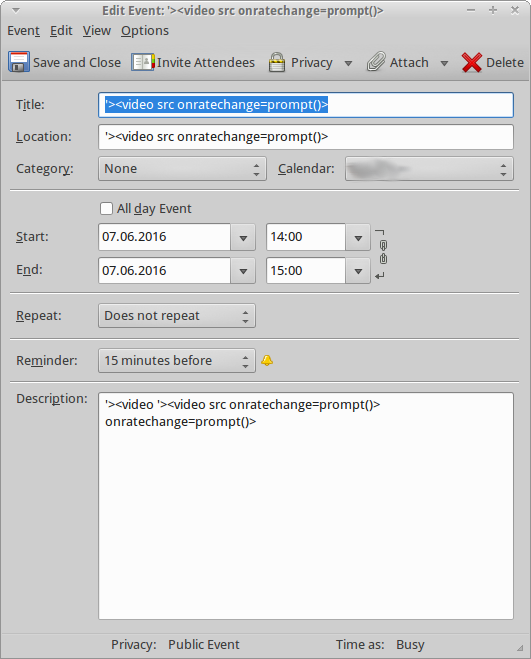Click the reminder bell icon
Image resolution: width=531 pixels, height=659 pixels.
(x=267, y=361)
